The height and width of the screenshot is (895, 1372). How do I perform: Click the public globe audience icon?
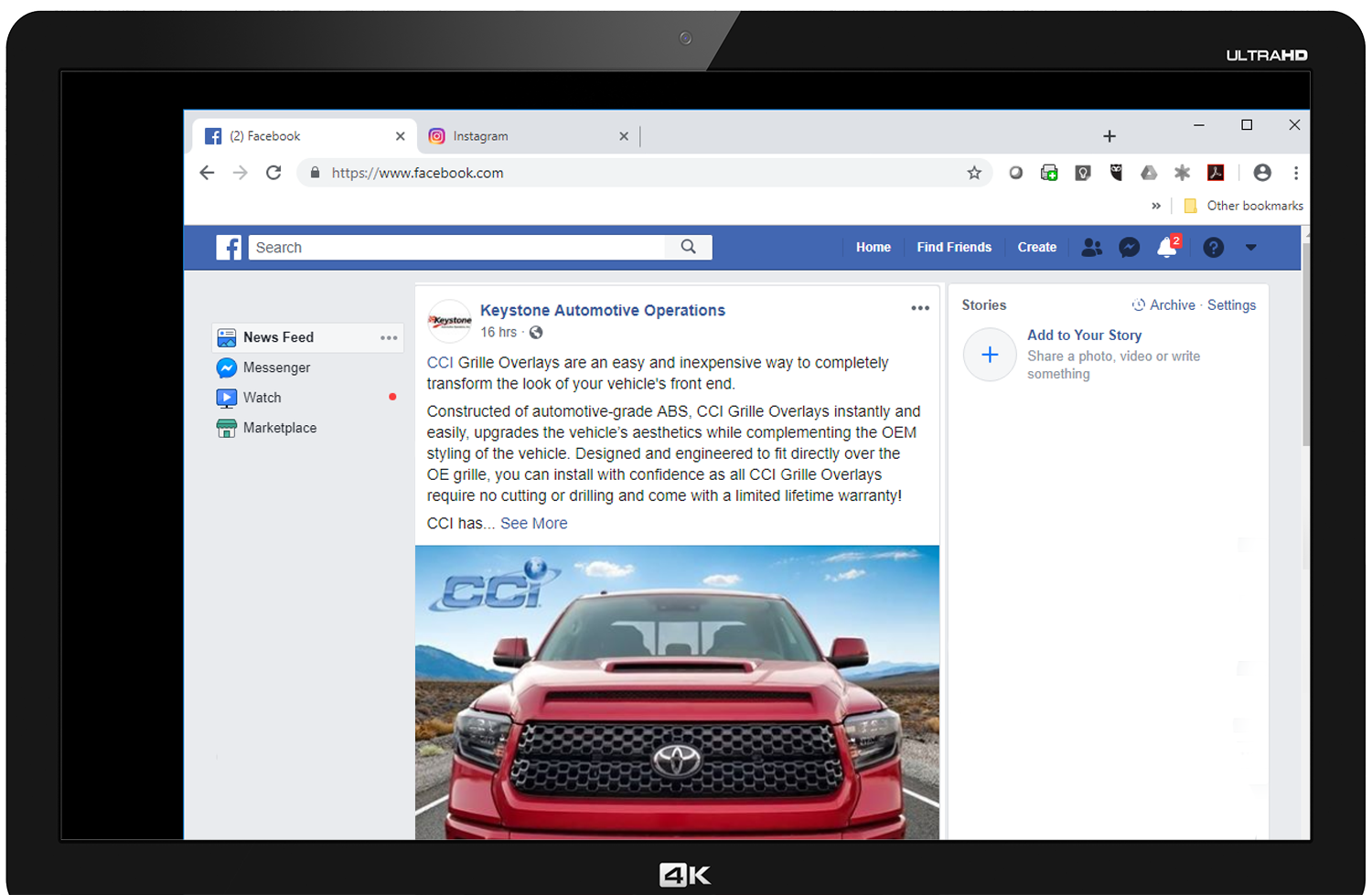(536, 333)
